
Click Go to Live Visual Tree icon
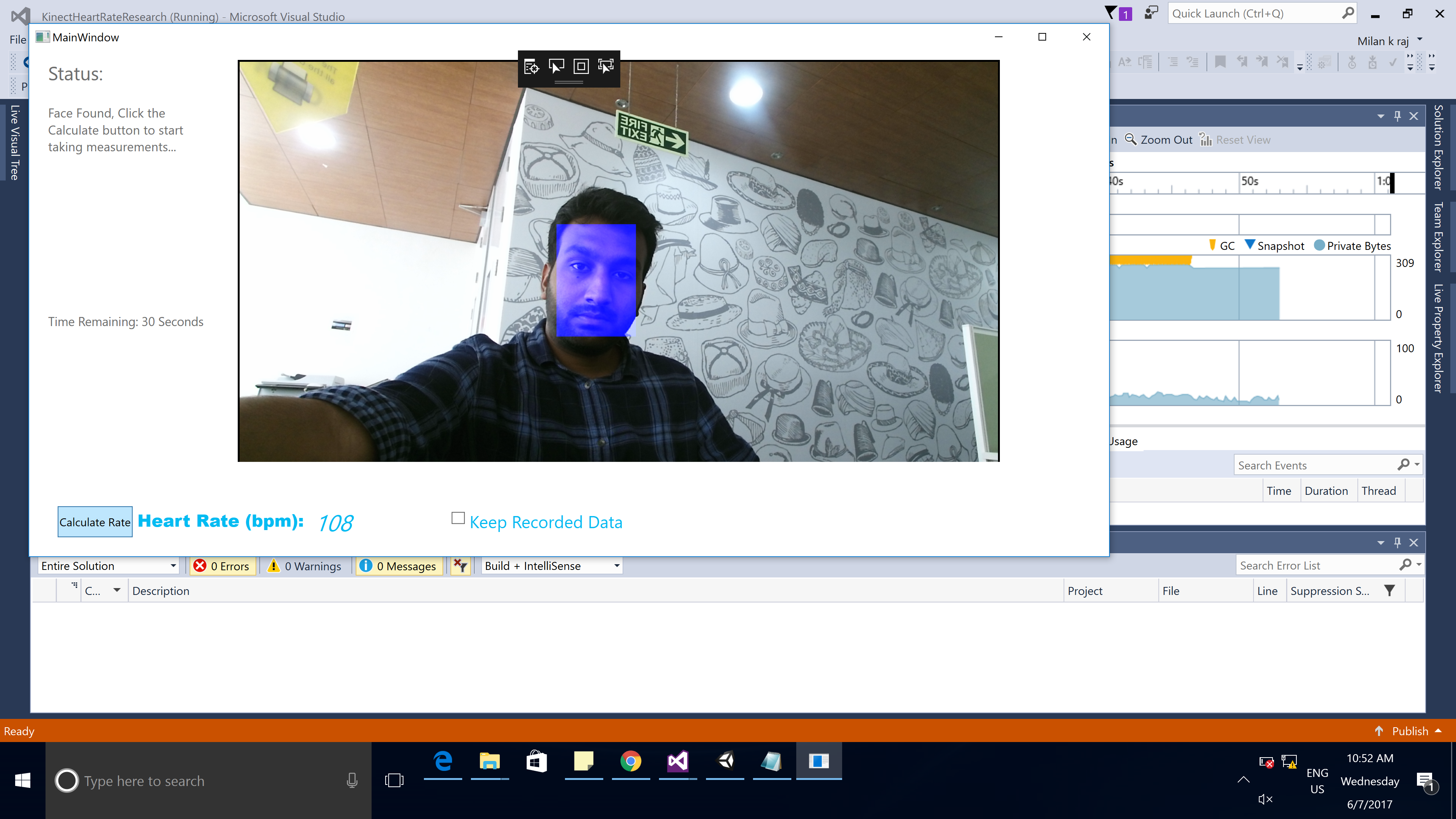531,67
